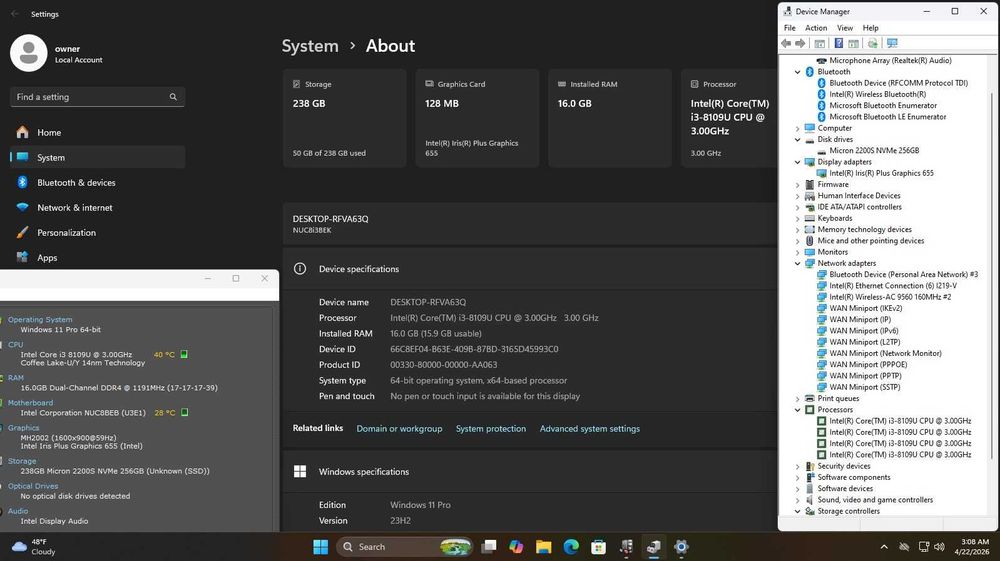Click the Forward arrow in Device Manager toolbar
This screenshot has width=1000, height=561.
click(x=800, y=43)
